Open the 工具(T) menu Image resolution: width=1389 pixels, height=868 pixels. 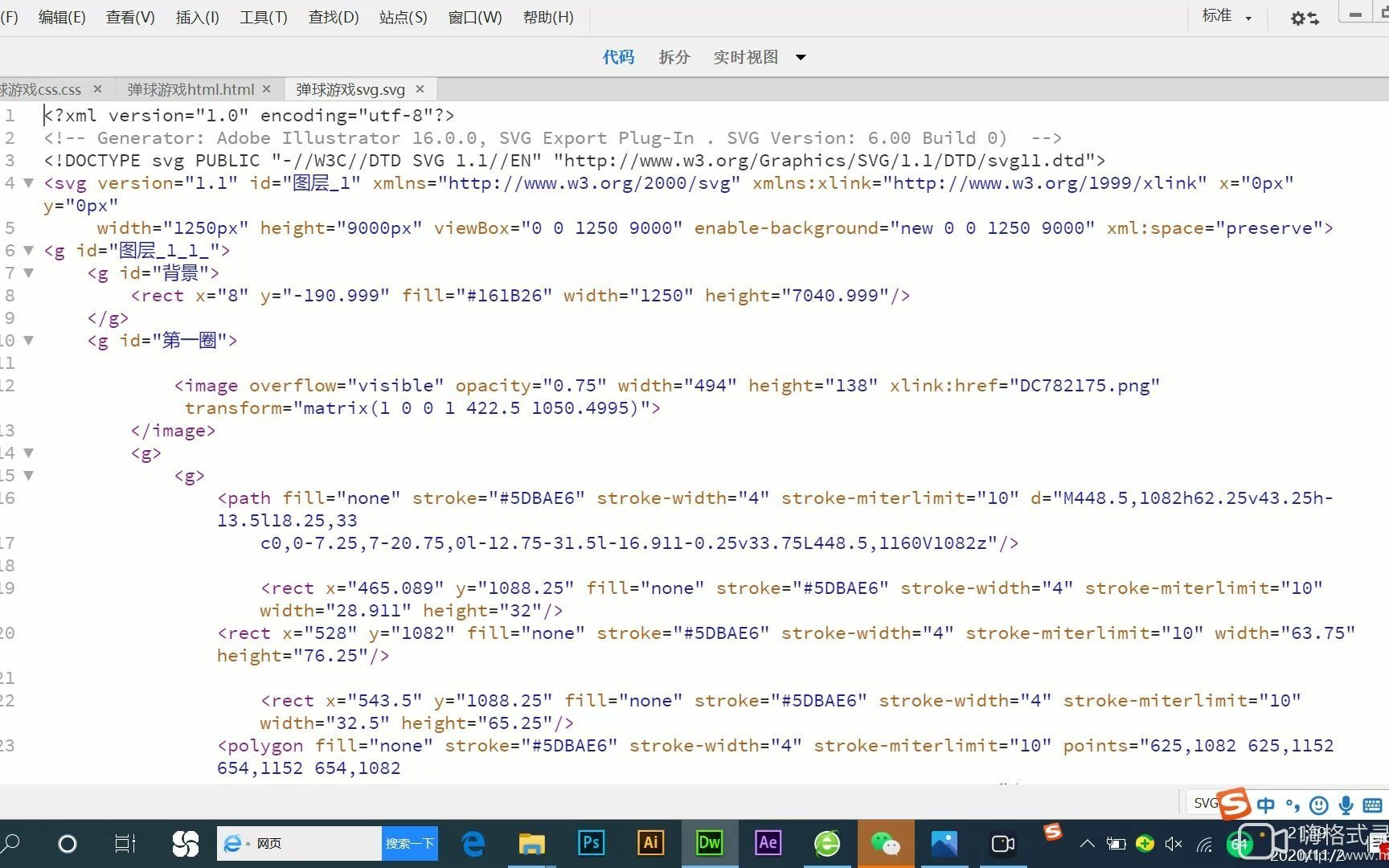click(x=263, y=17)
